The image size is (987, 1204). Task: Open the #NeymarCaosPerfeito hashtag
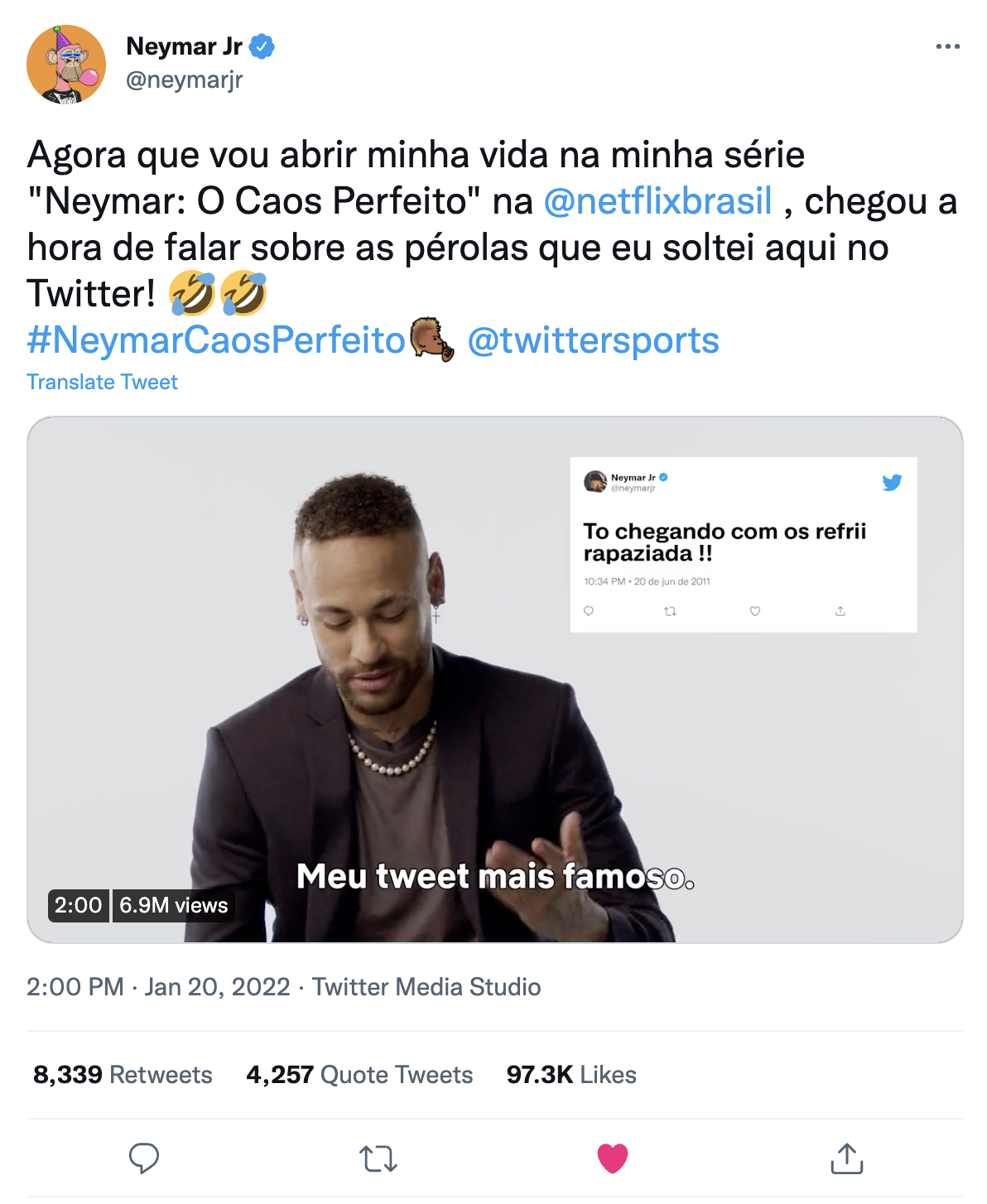[215, 340]
